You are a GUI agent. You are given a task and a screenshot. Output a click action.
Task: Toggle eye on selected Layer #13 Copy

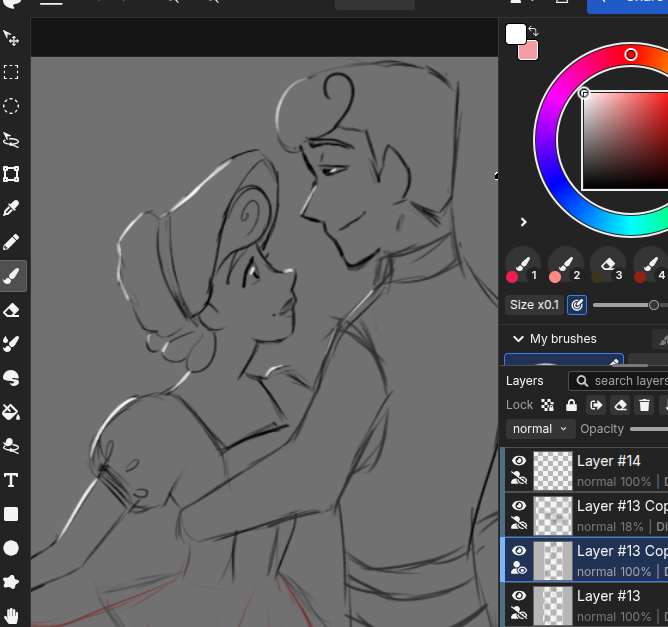tap(519, 551)
